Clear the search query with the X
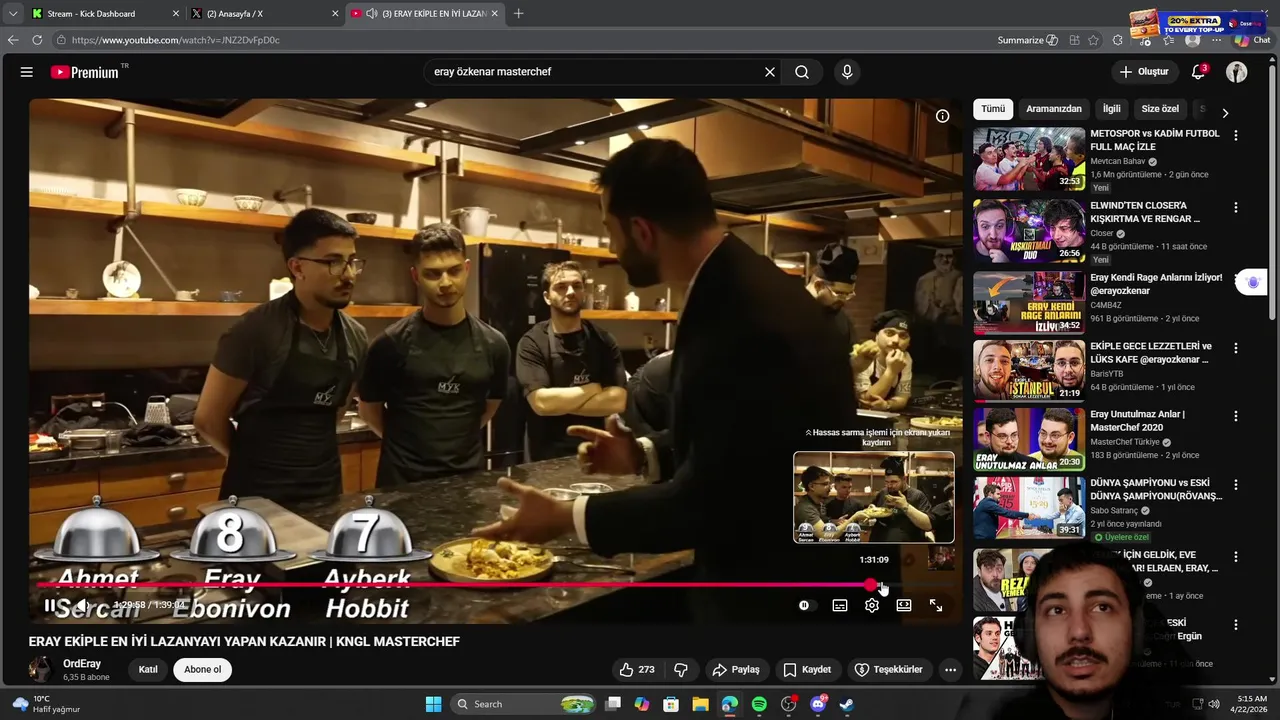Image resolution: width=1280 pixels, height=720 pixels. pos(770,72)
